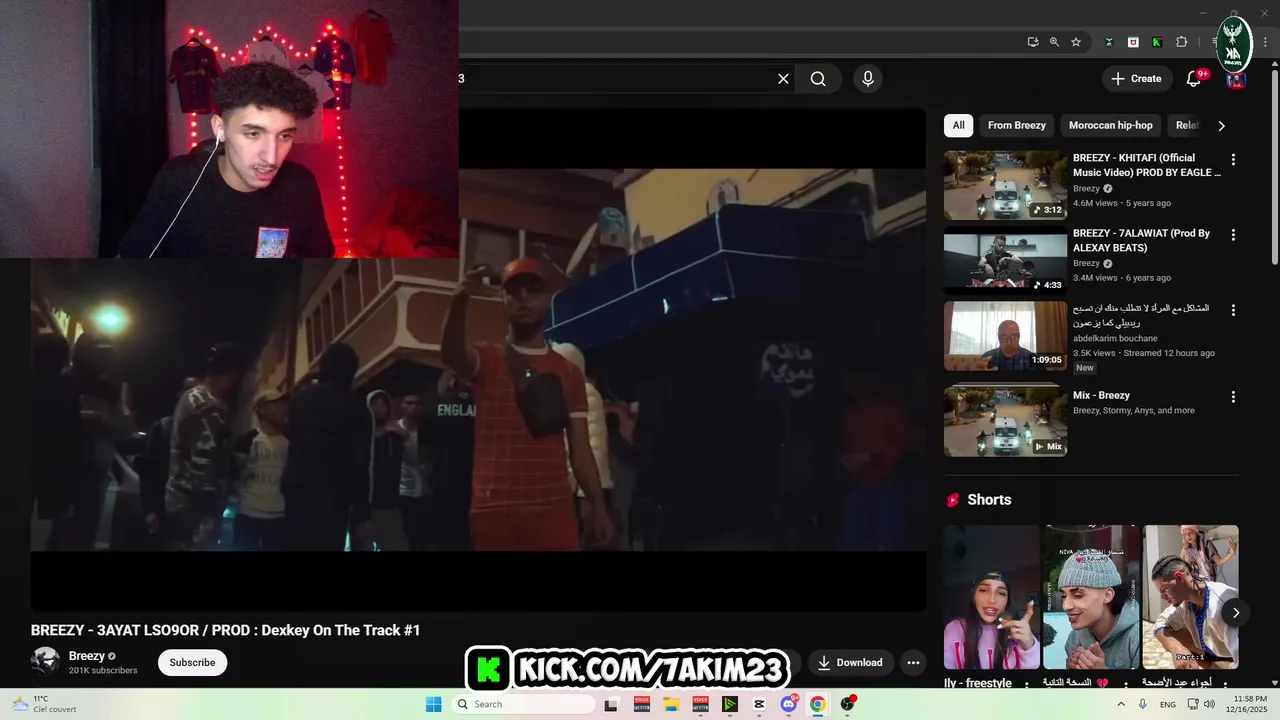The width and height of the screenshot is (1280, 720).
Task: Open the YouTube account avatar menu
Action: [x=1236, y=79]
